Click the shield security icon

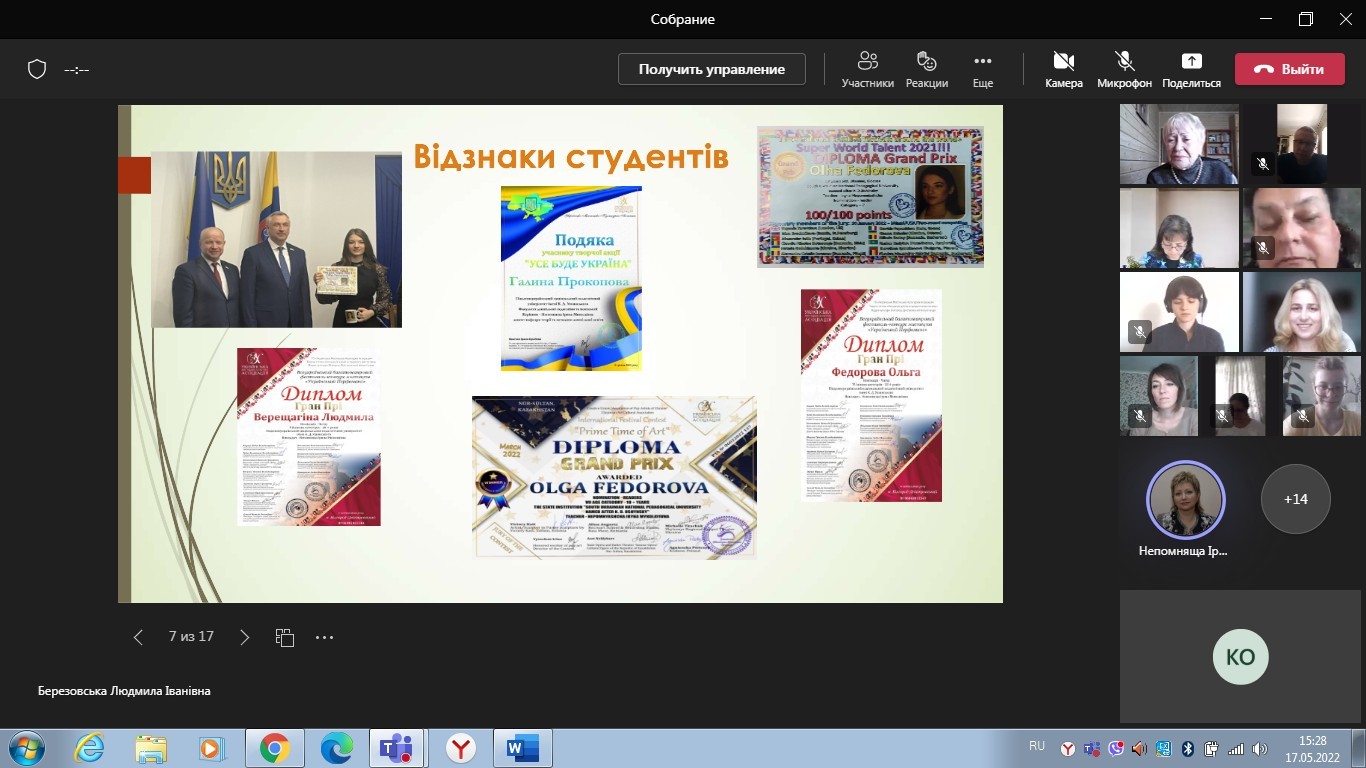click(x=37, y=69)
